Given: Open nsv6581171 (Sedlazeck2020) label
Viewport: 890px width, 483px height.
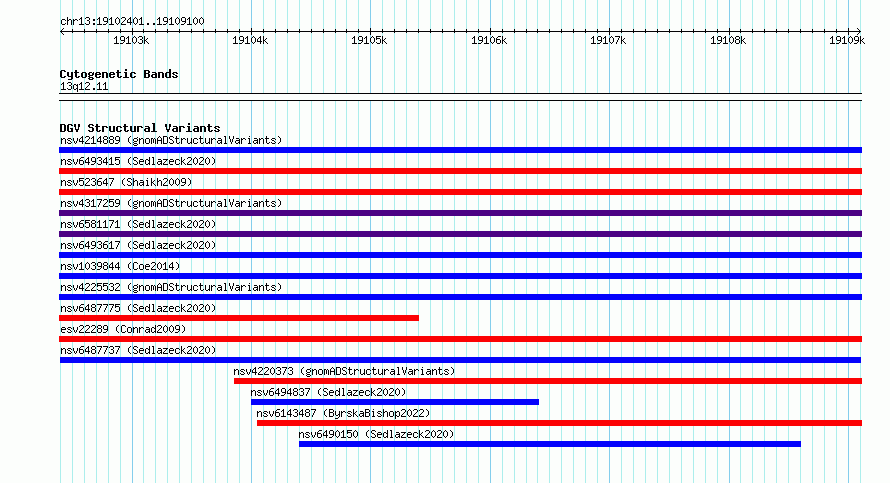Looking at the screenshot, I should (138, 224).
